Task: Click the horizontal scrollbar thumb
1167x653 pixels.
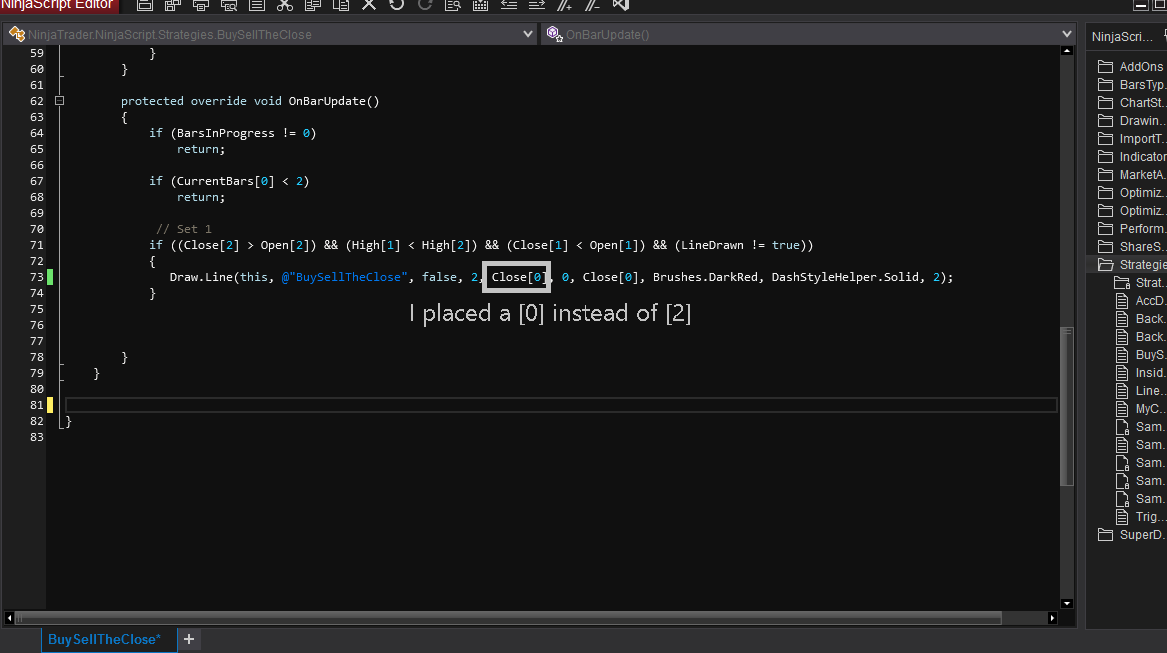Action: (508, 617)
